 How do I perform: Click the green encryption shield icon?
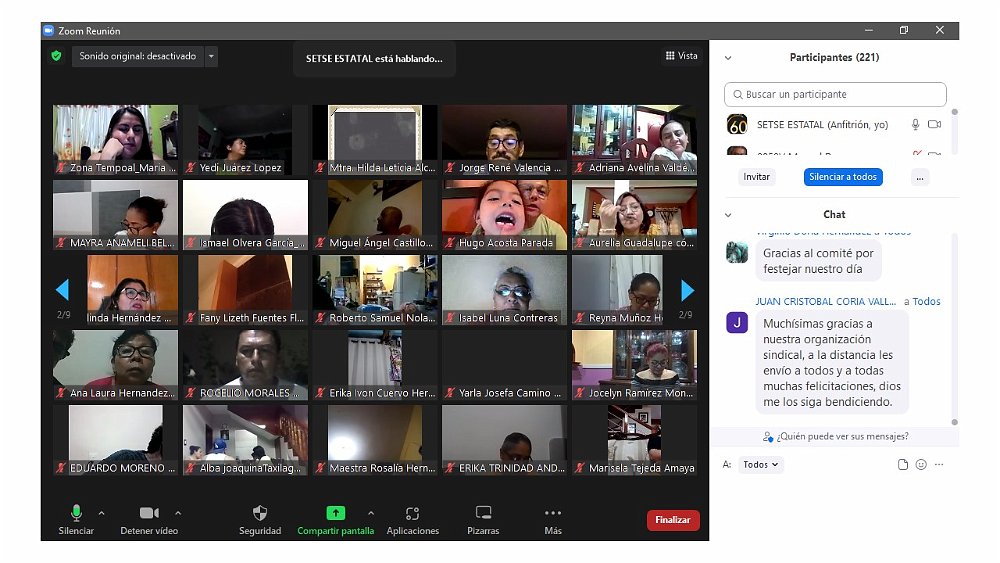57,56
